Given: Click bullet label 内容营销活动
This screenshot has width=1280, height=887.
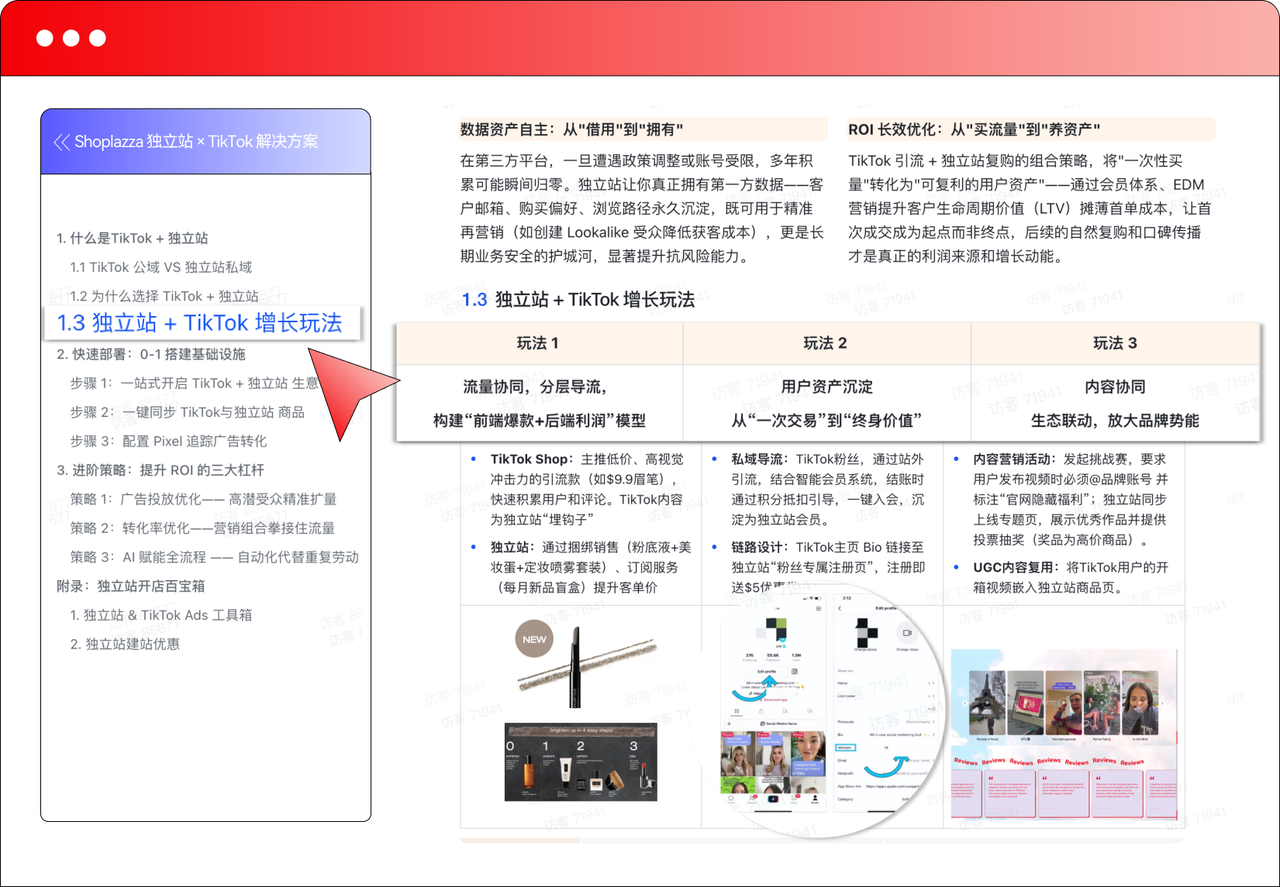Looking at the screenshot, I should (x=1012, y=459).
